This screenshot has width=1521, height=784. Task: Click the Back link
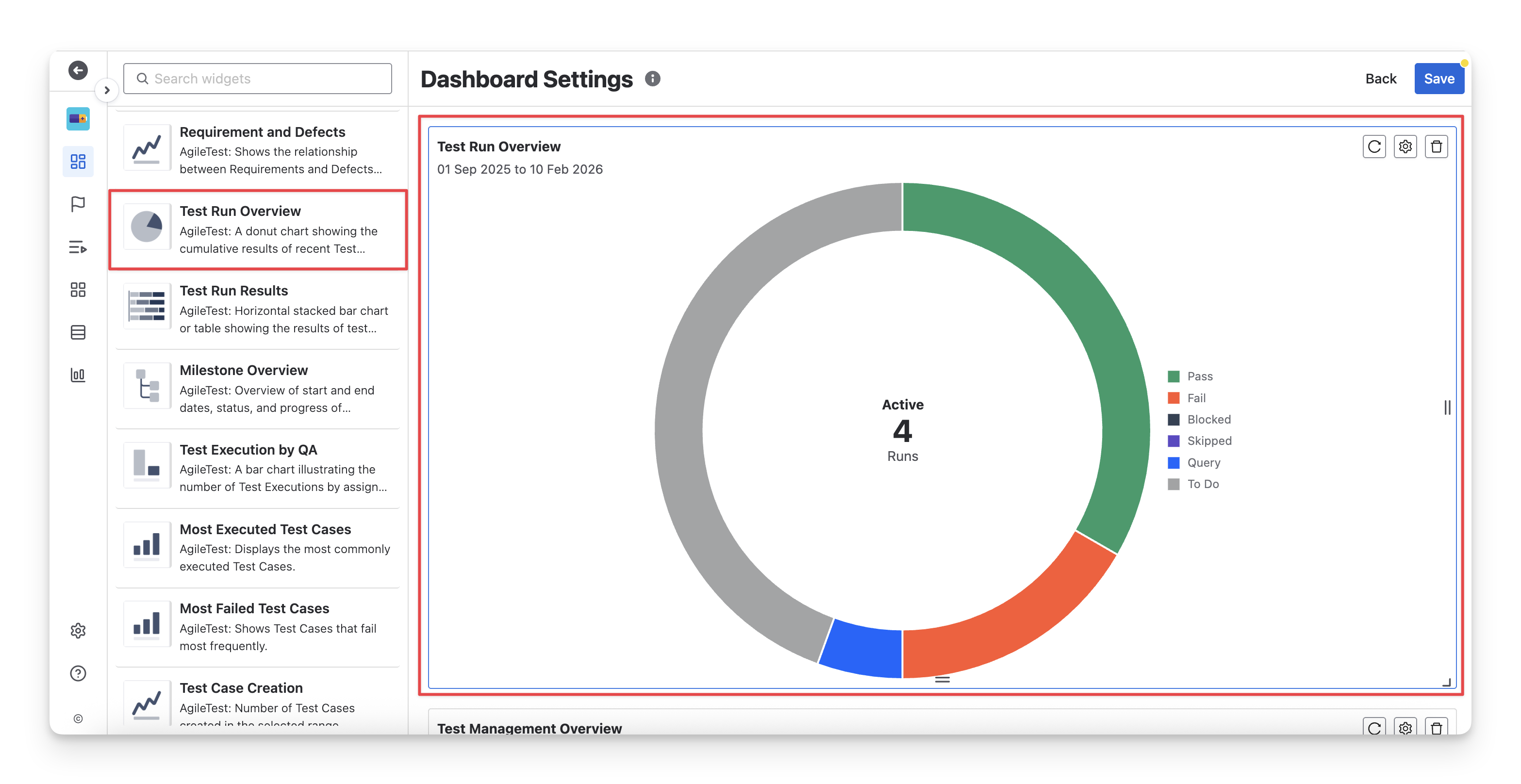click(1380, 79)
